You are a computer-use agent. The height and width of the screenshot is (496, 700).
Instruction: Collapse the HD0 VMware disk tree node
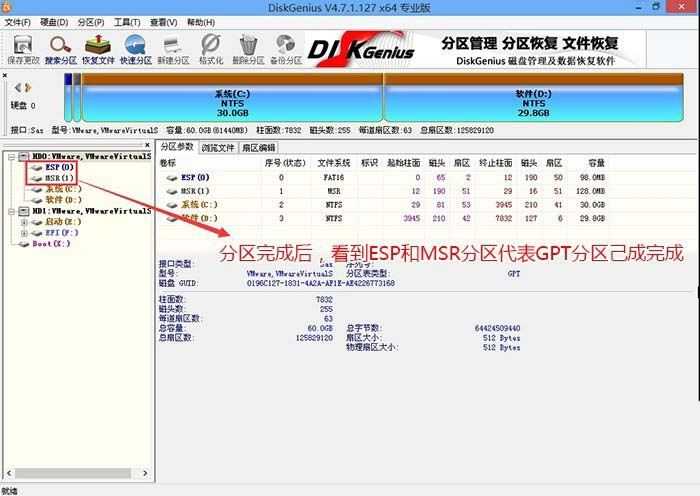10,157
